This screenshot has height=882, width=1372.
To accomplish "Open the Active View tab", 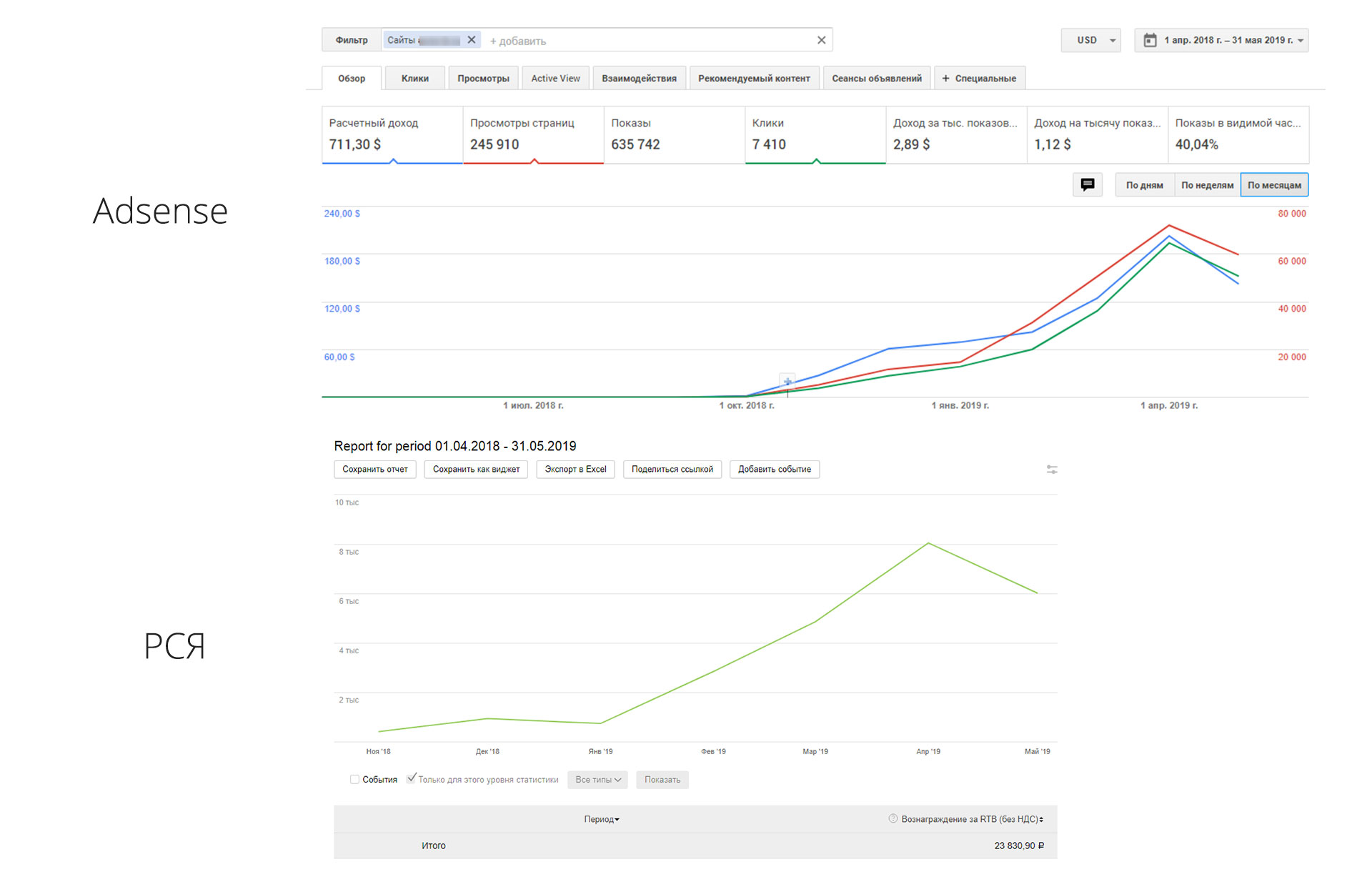I will coord(555,78).
